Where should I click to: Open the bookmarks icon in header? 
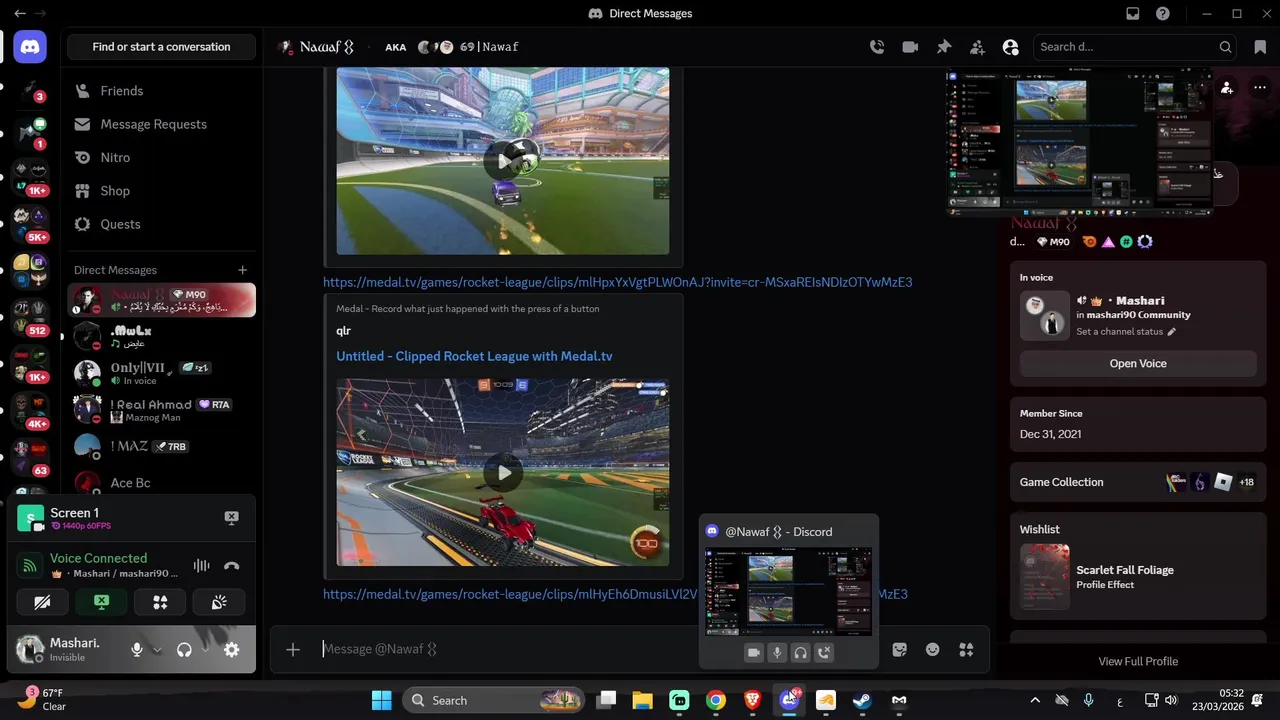pyautogui.click(x=1259, y=47)
